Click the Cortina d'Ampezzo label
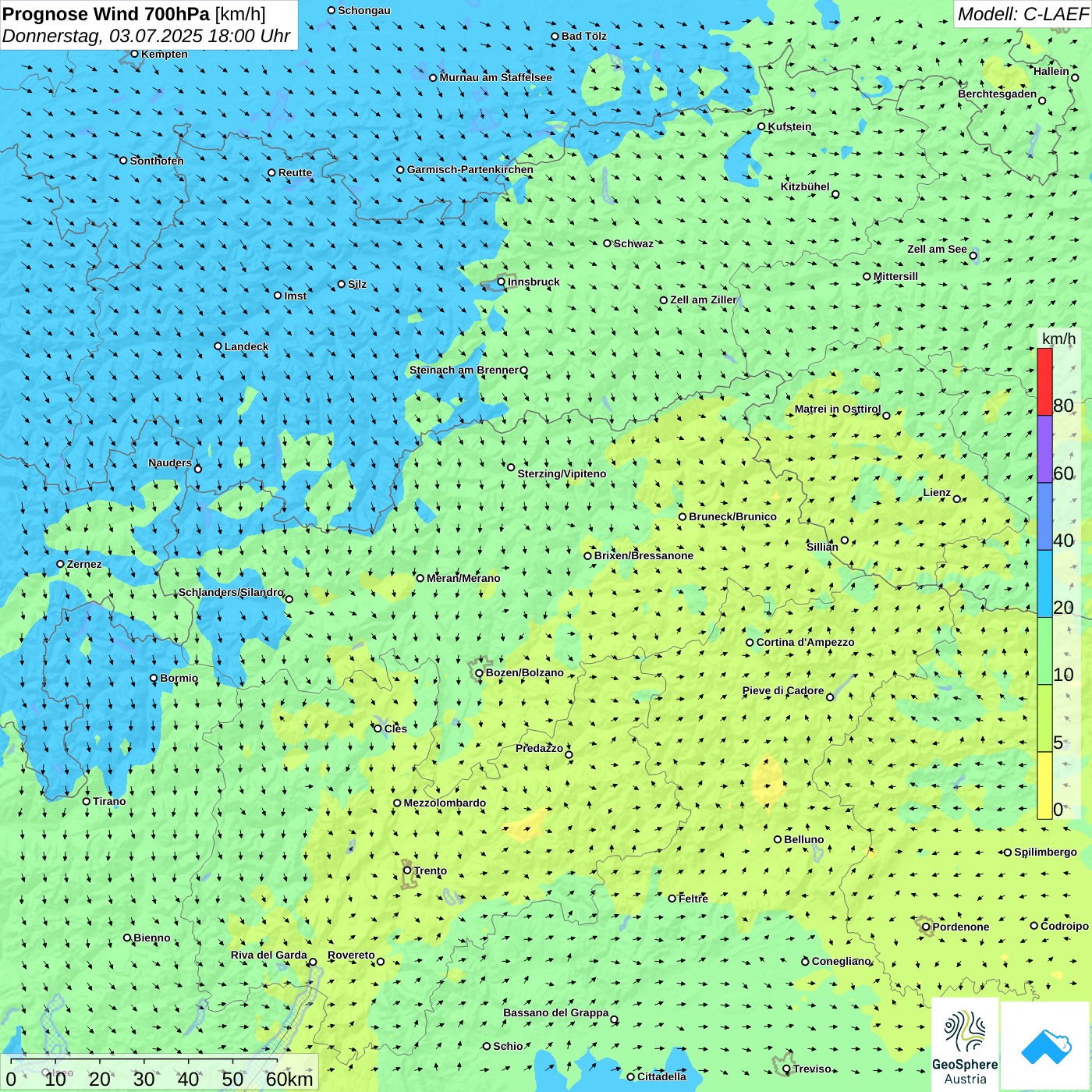Viewport: 1092px width, 1092px height. point(806,642)
